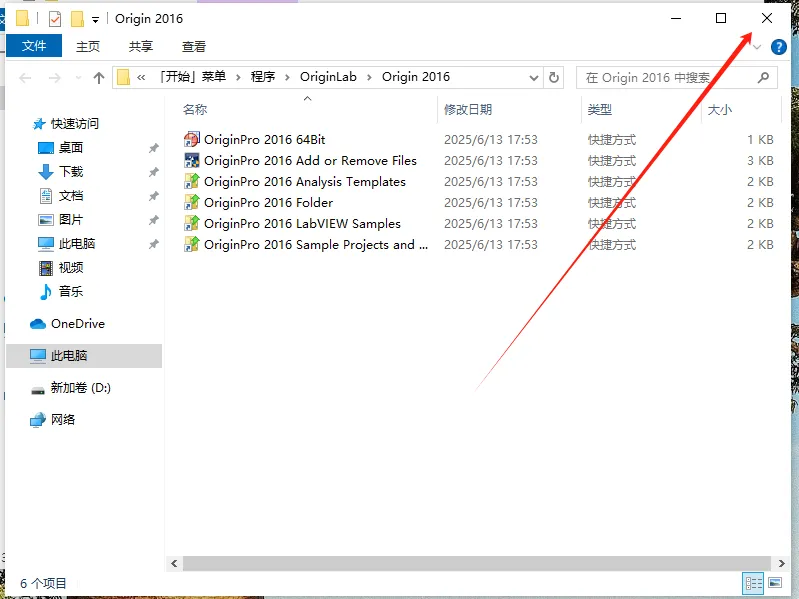Refresh the folder view

(554, 78)
